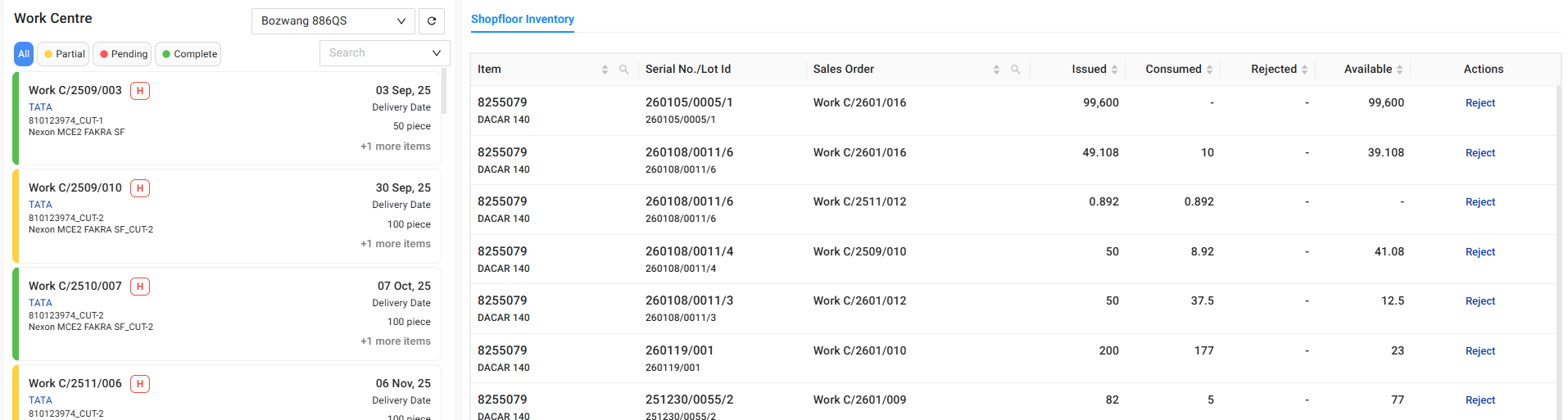Click the search icon in Item column header

click(624, 70)
